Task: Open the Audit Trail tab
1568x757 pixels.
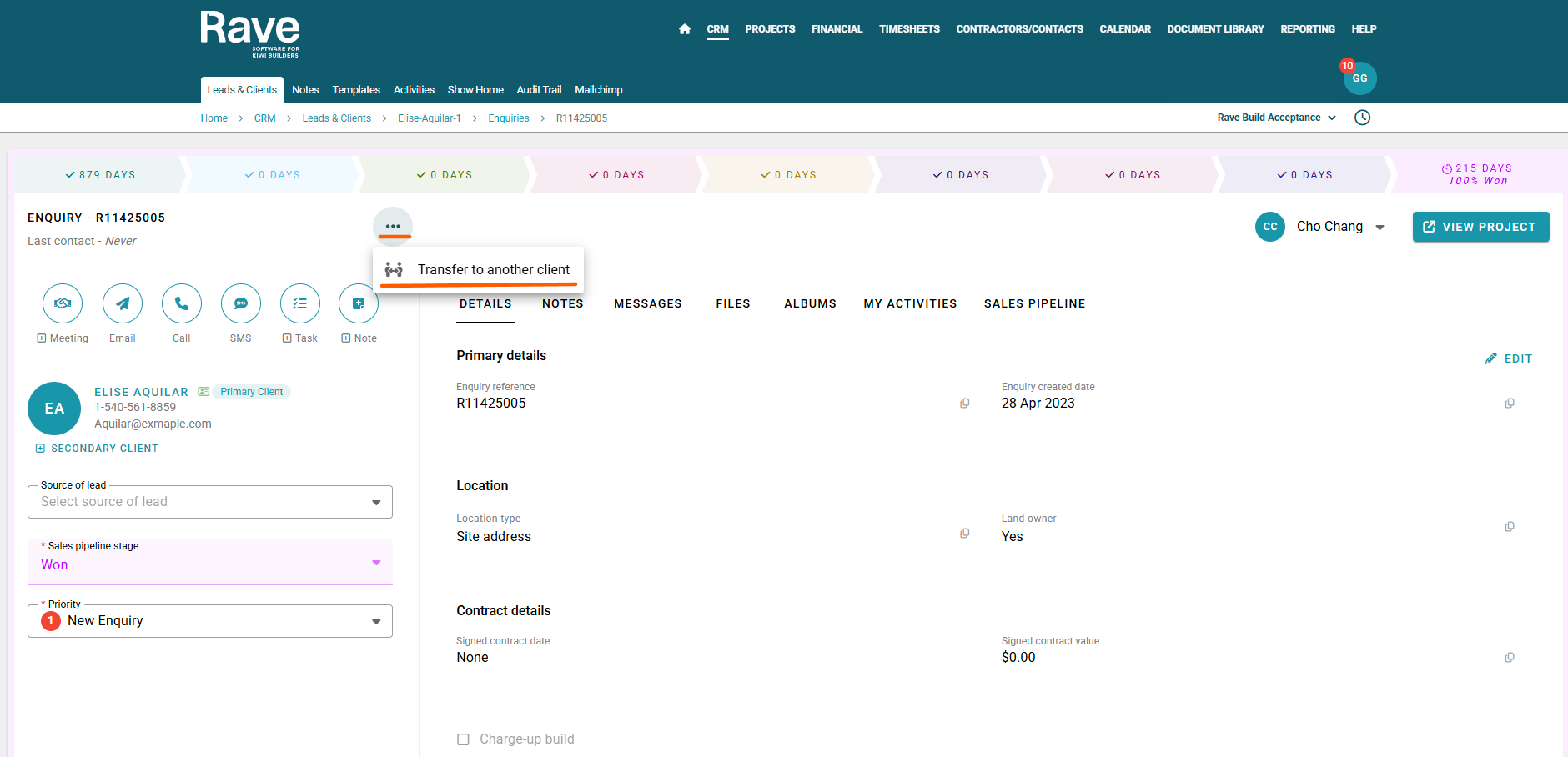Action: pos(539,90)
